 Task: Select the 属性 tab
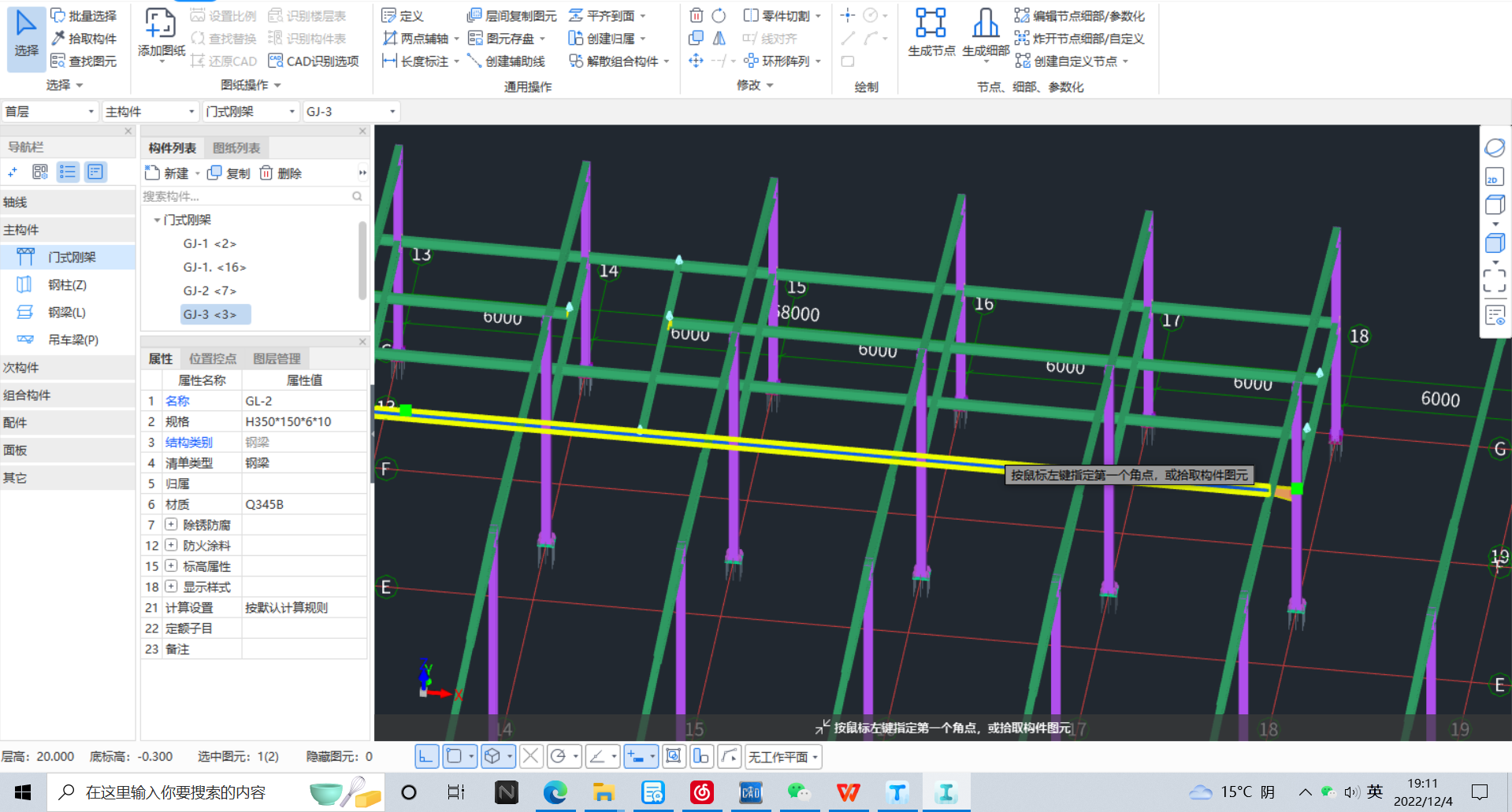tap(161, 359)
